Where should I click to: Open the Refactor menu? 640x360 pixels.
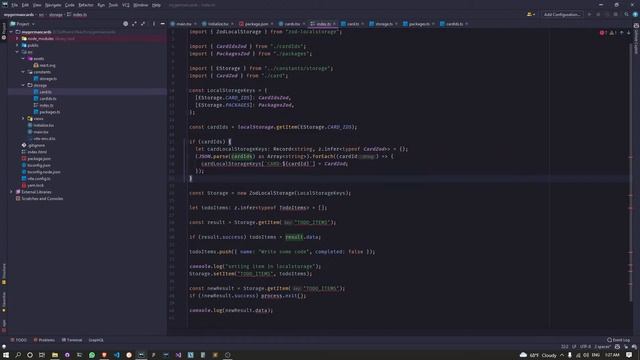click(x=86, y=5)
